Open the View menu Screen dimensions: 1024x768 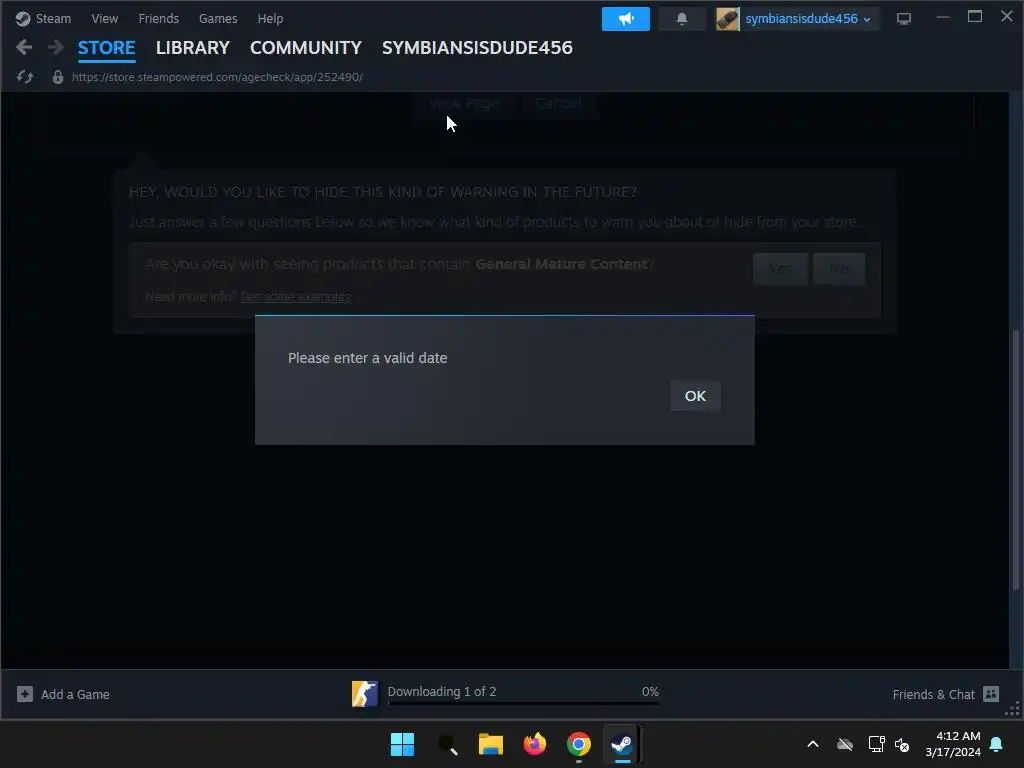pyautogui.click(x=104, y=18)
